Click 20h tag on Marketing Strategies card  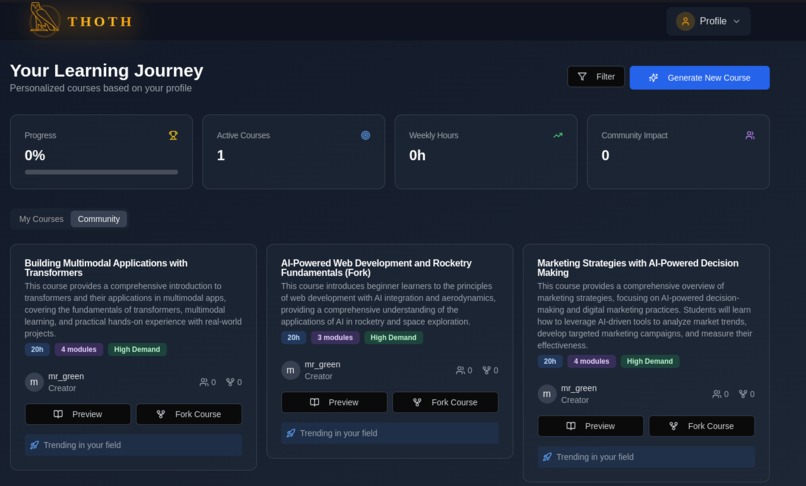(550, 361)
